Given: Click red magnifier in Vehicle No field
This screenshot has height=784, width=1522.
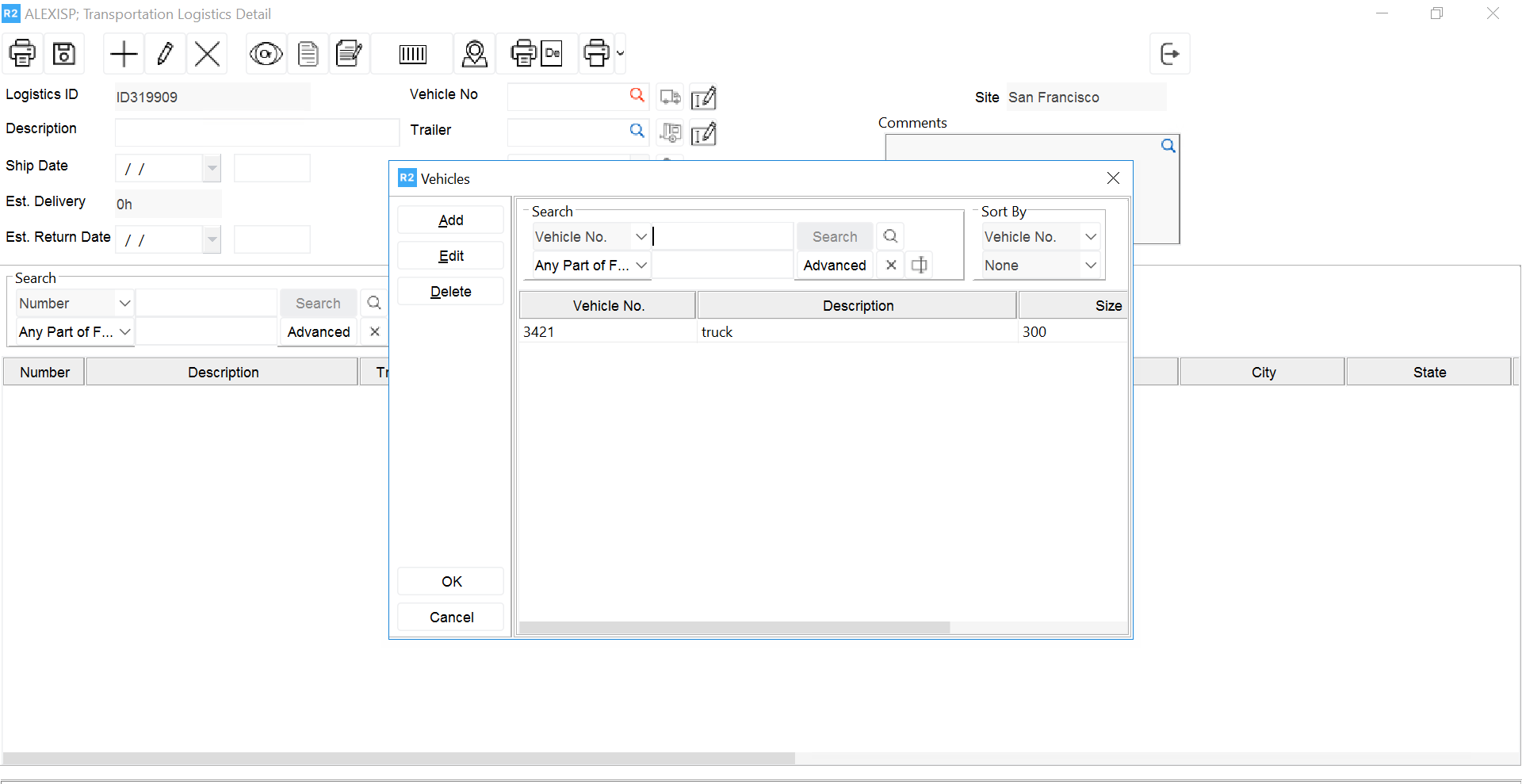Looking at the screenshot, I should tap(637, 95).
